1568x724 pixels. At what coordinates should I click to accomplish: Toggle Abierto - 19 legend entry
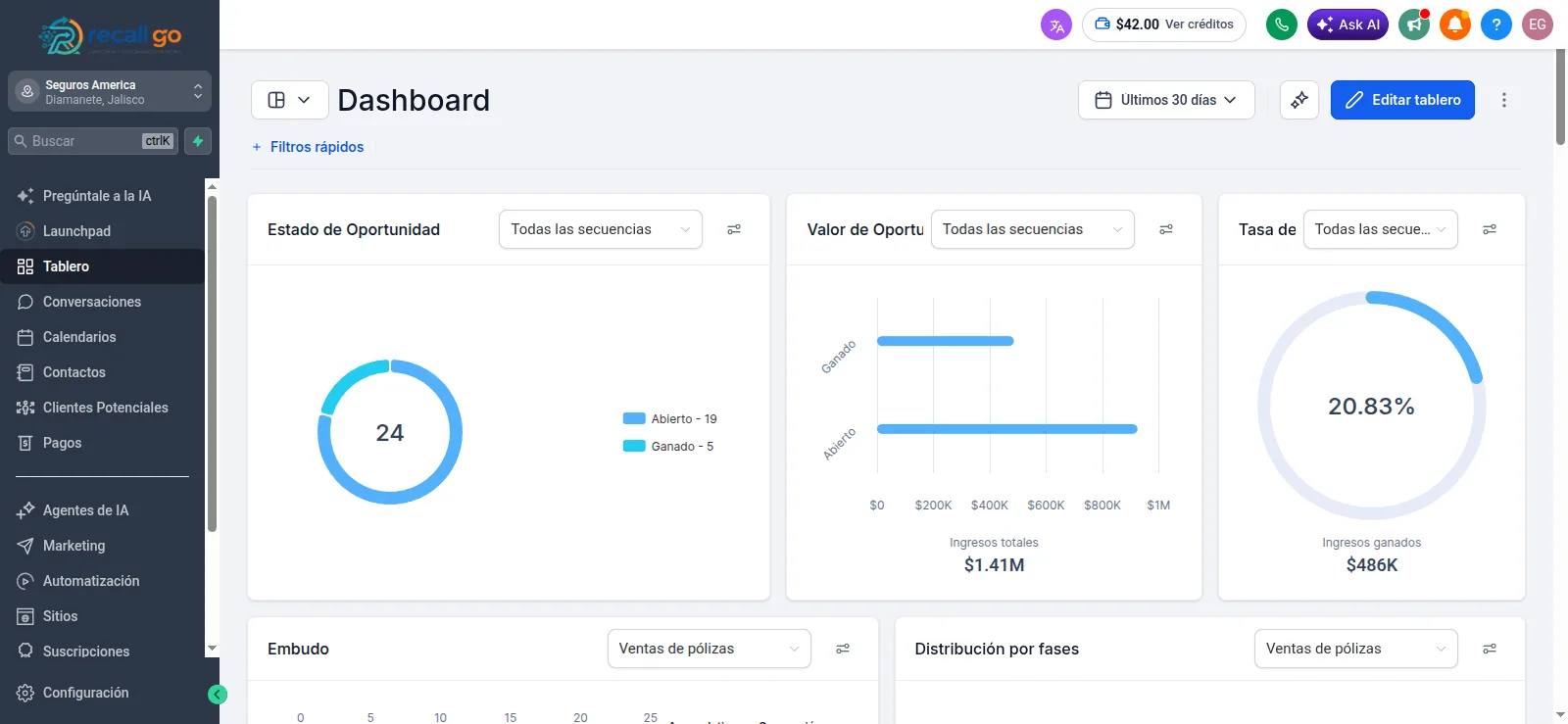click(x=670, y=418)
